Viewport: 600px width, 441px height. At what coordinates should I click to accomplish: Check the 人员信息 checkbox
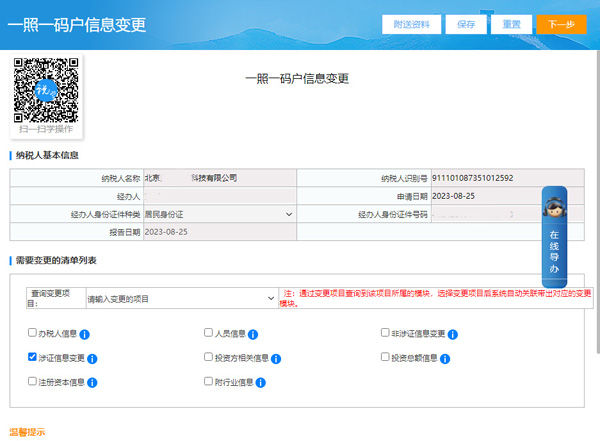[x=208, y=332]
